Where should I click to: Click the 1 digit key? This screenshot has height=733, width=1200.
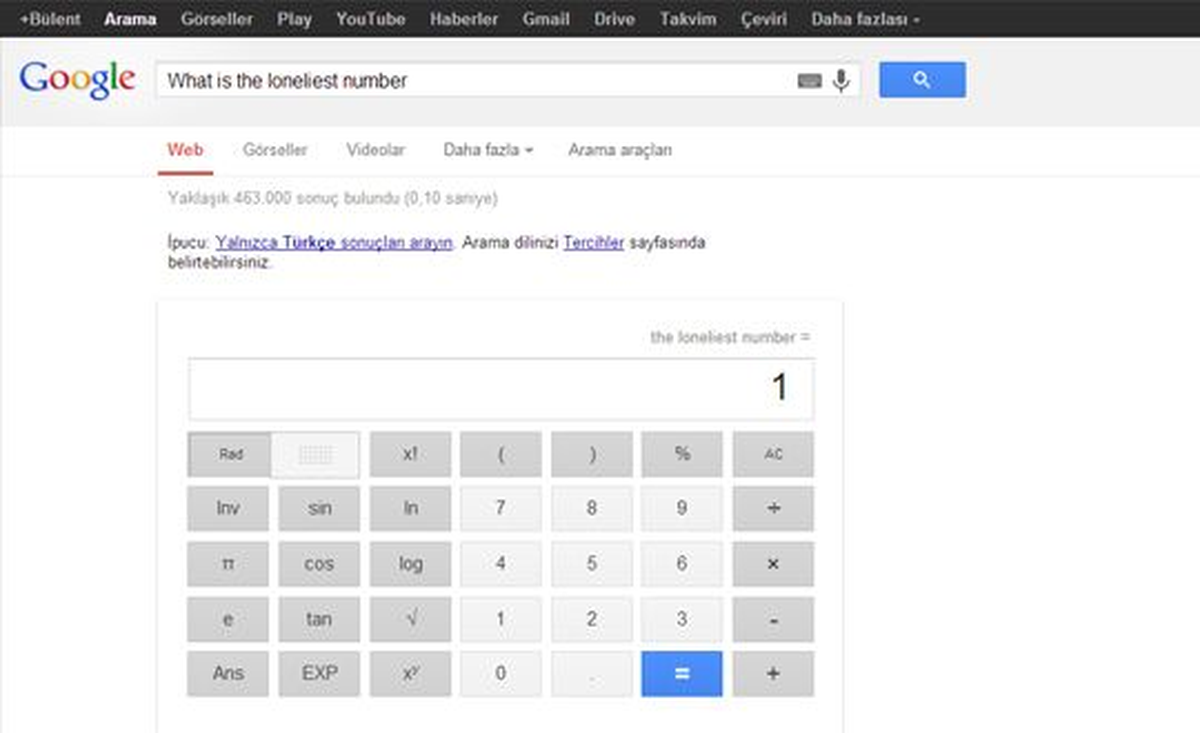(501, 619)
